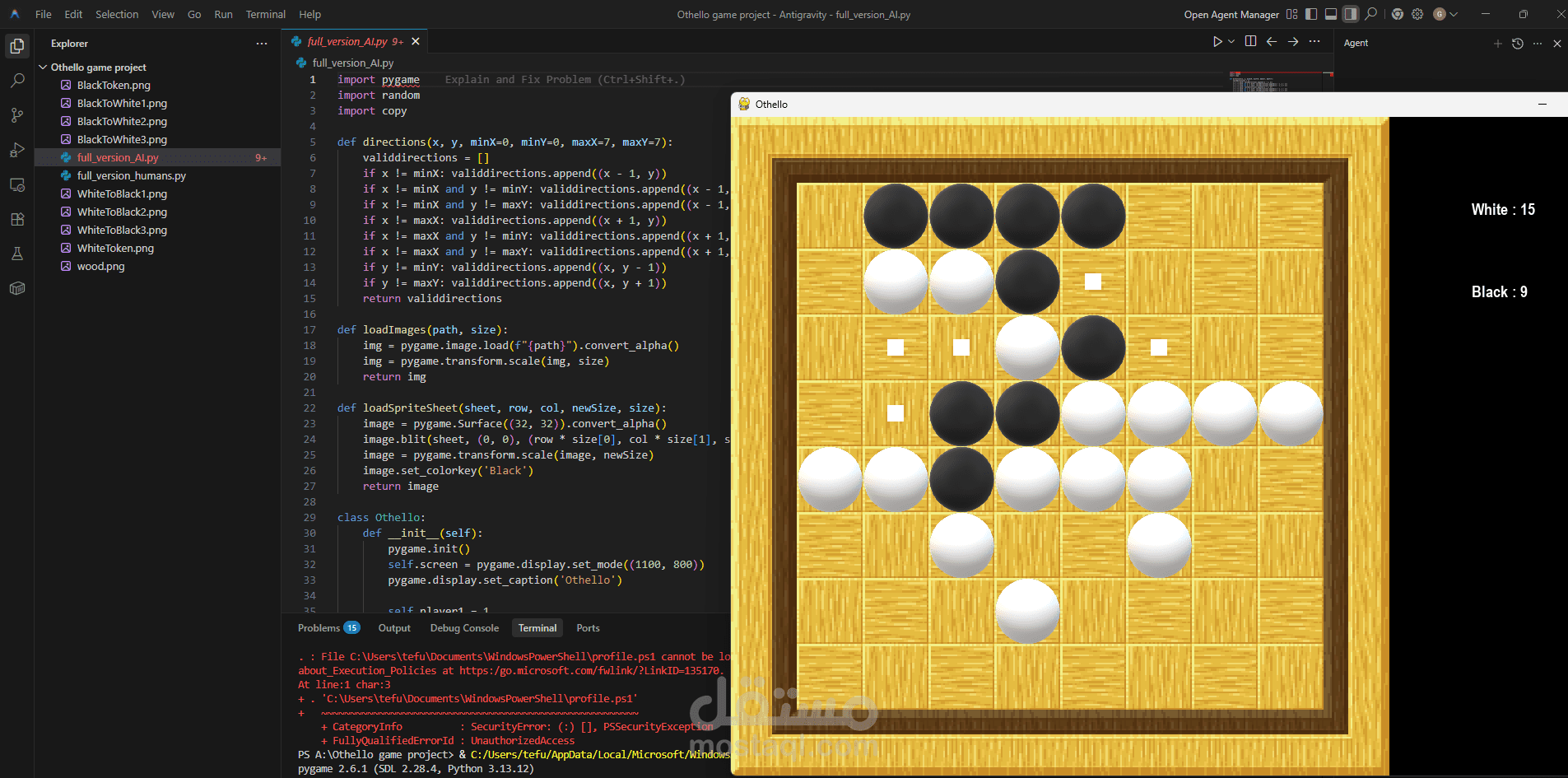The image size is (1568, 778).
Task: Open the Source Control view
Action: click(16, 115)
